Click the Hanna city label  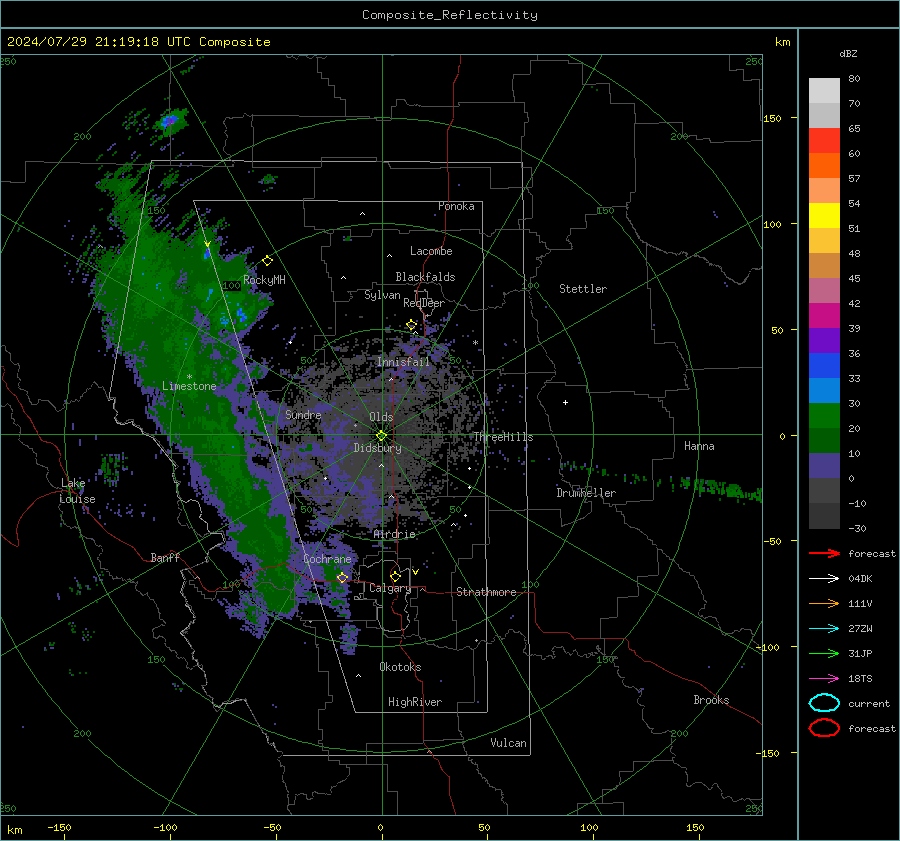tap(699, 446)
